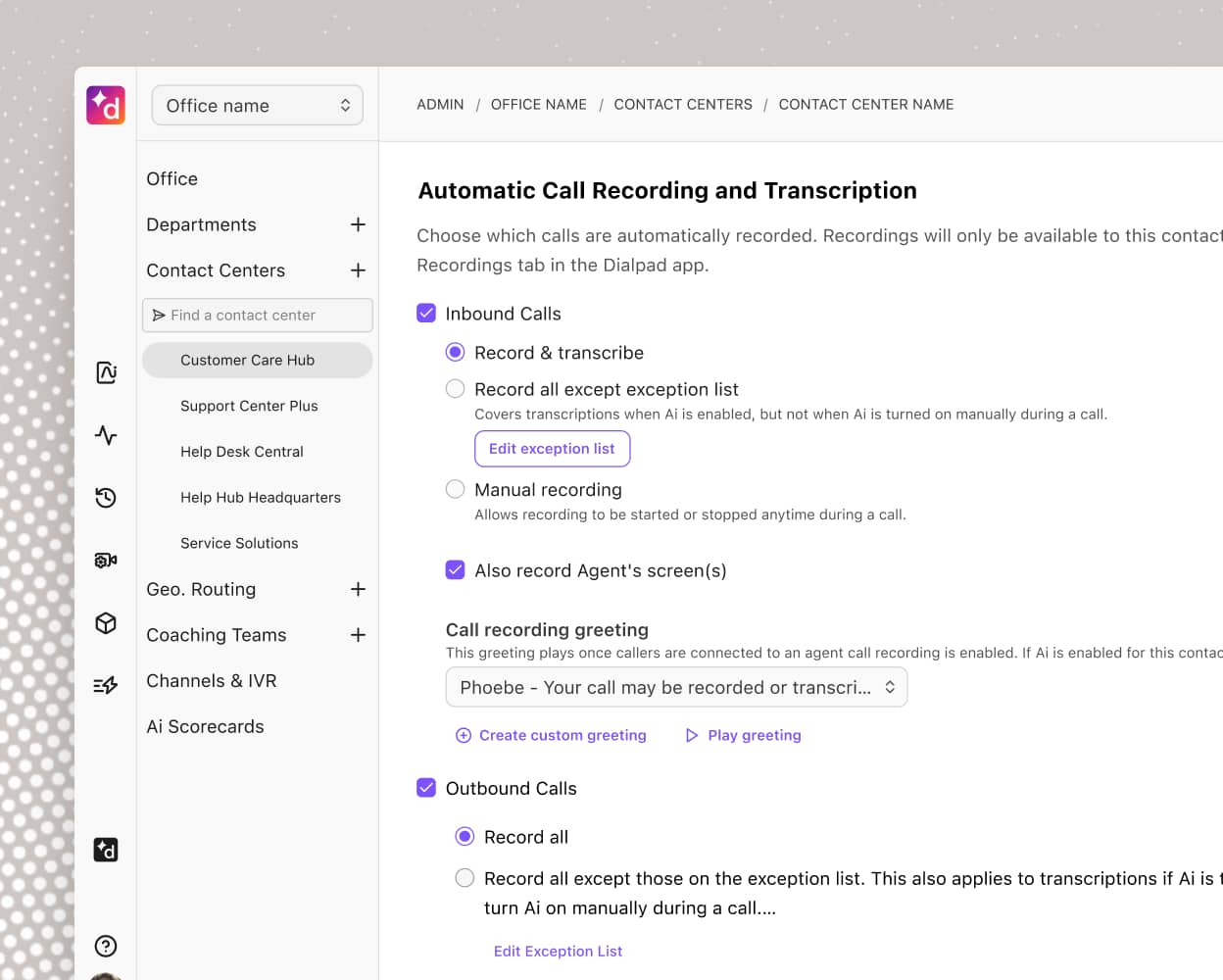Open Ai Scorecards in the sidebar

point(206,726)
